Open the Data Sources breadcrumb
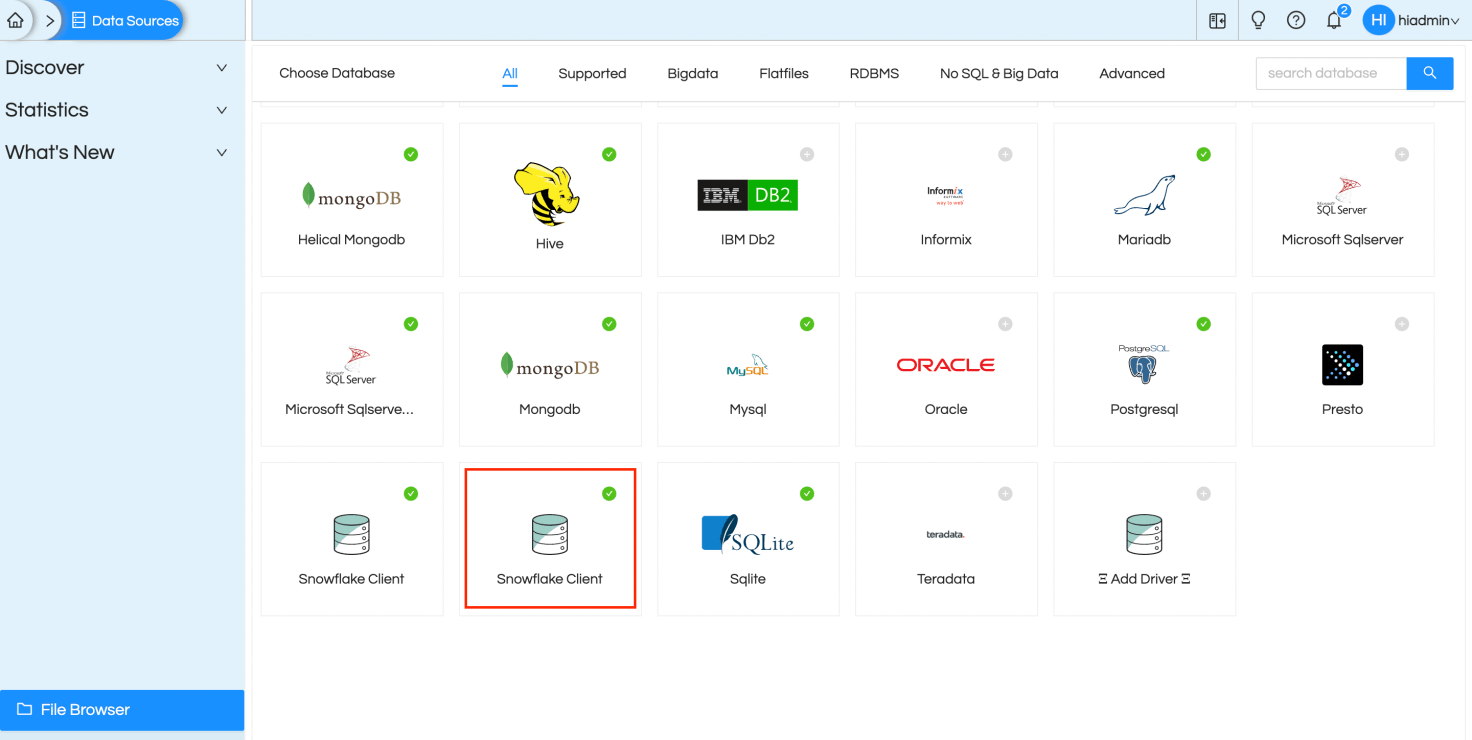The width and height of the screenshot is (1472, 740). pos(125,20)
